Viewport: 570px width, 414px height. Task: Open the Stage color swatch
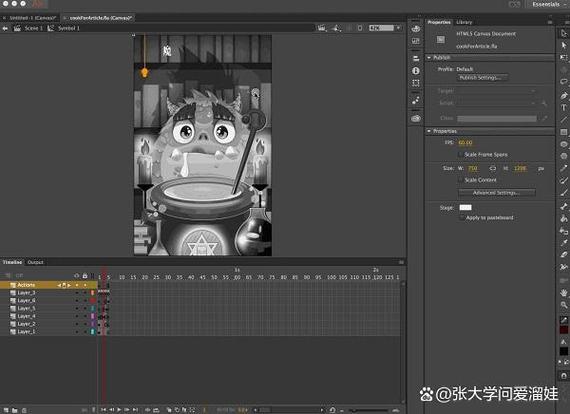pos(465,208)
